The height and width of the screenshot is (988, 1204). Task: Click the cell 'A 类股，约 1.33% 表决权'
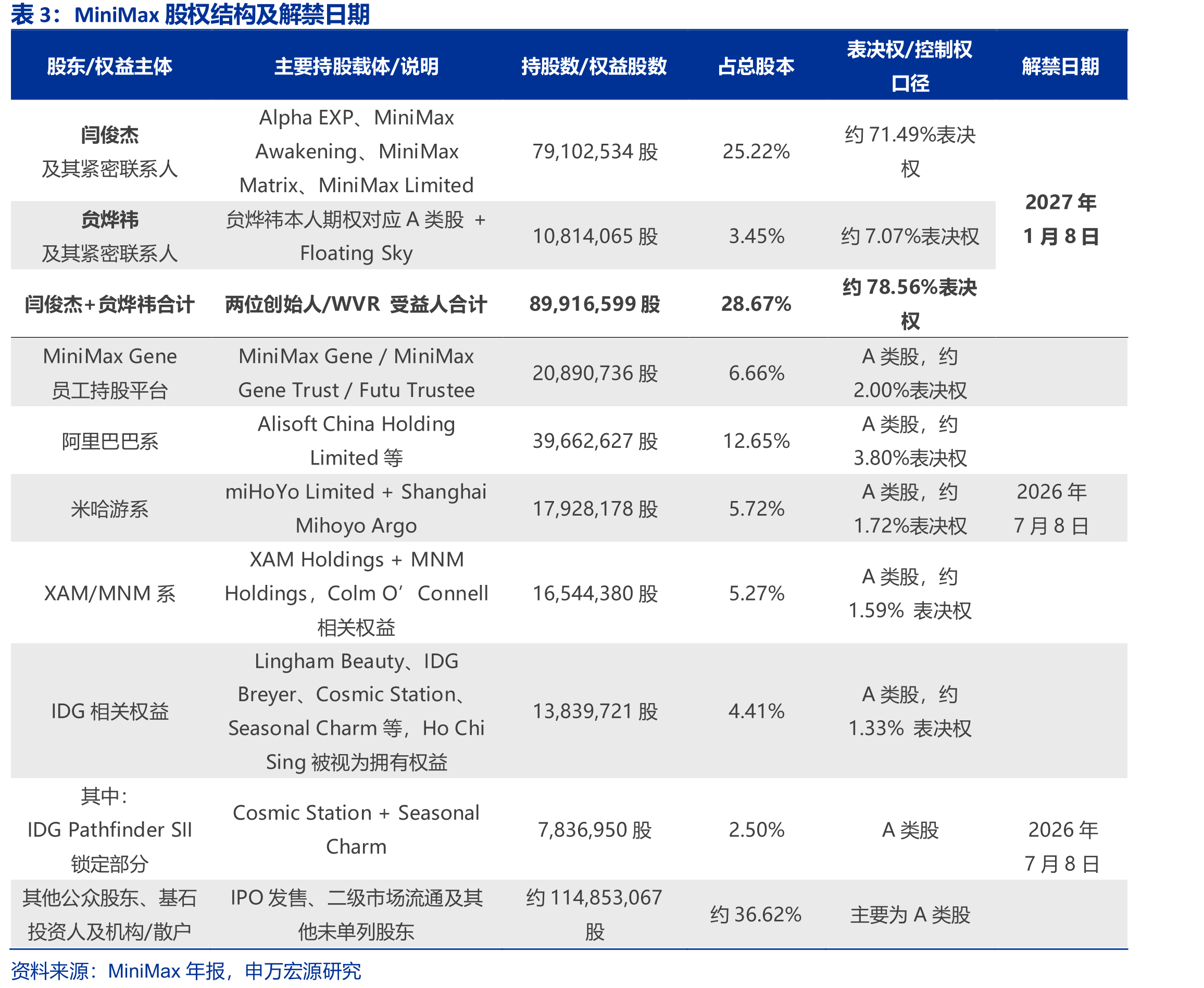tap(910, 711)
